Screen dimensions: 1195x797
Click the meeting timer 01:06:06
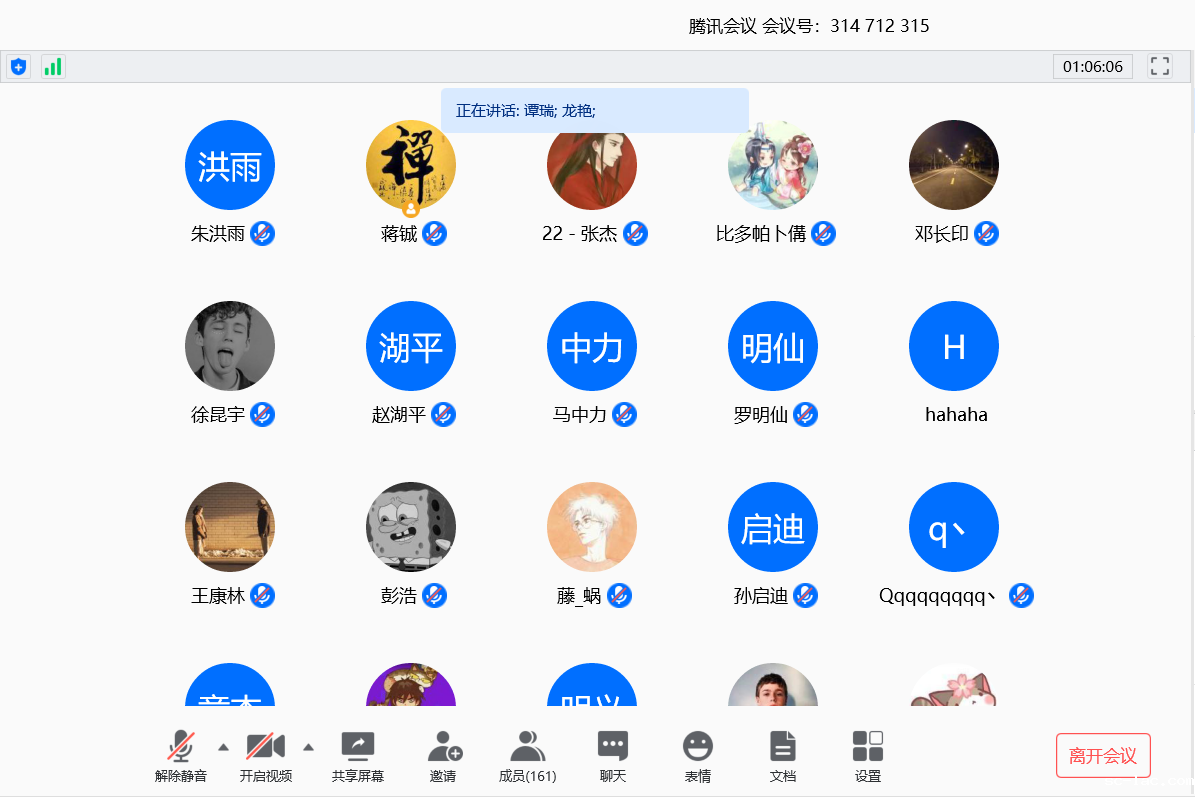point(1092,67)
